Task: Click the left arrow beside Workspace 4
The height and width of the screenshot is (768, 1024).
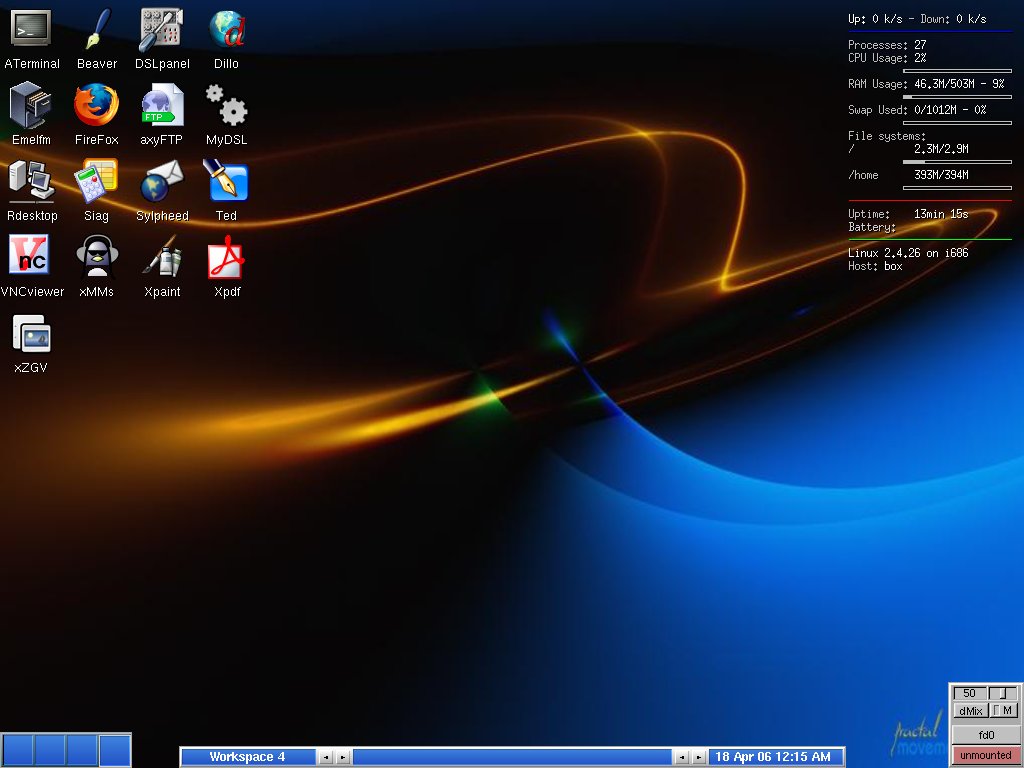Action: (324, 757)
